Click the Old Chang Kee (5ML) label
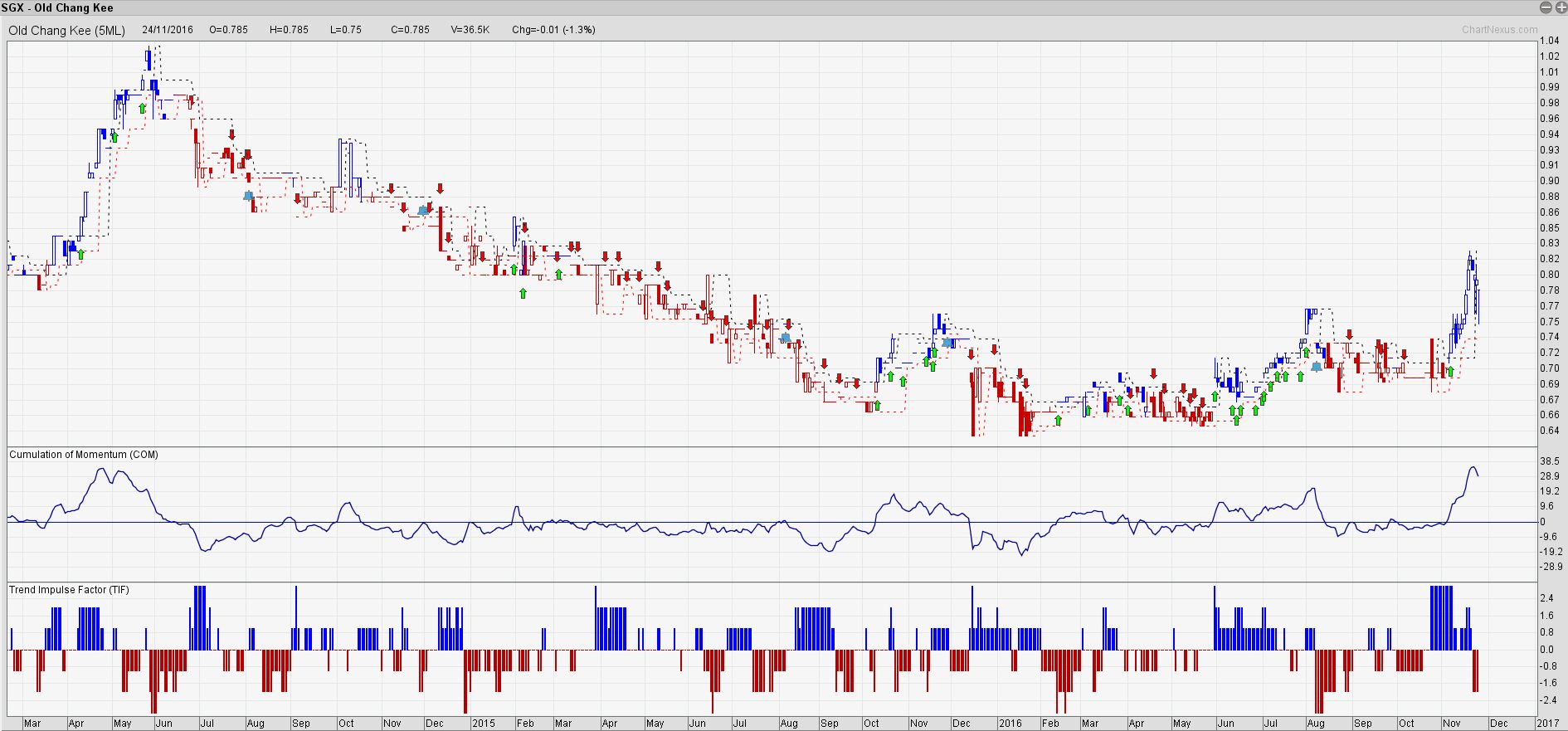This screenshot has width=1568, height=731. coord(66,30)
